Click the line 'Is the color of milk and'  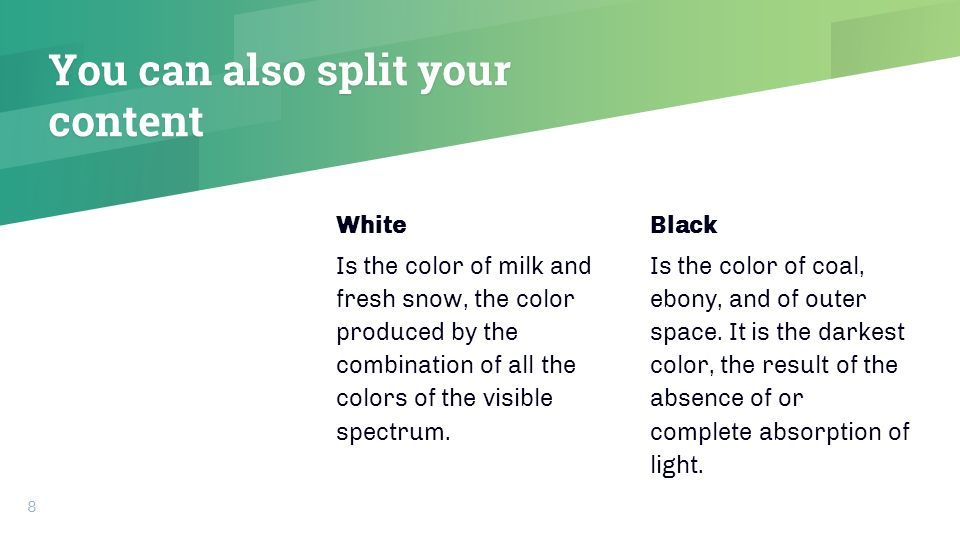[x=463, y=266]
